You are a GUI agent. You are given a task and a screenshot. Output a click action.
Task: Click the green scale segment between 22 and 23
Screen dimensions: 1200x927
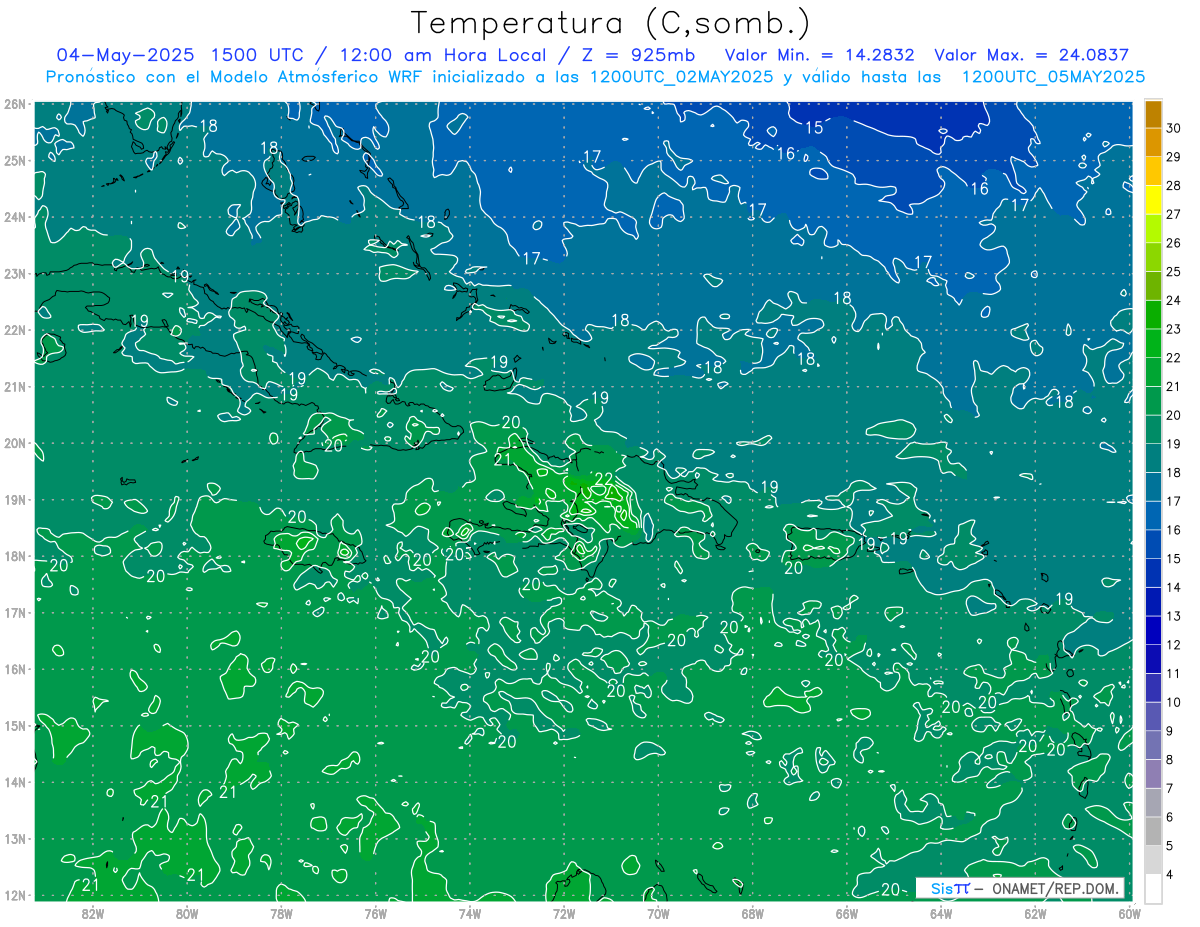[x=1153, y=343]
